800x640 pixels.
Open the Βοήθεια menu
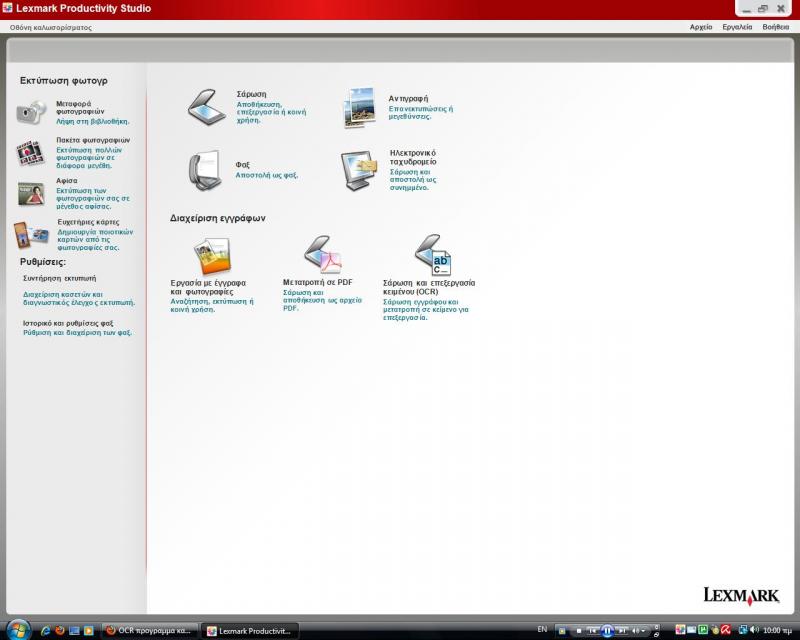(x=776, y=27)
